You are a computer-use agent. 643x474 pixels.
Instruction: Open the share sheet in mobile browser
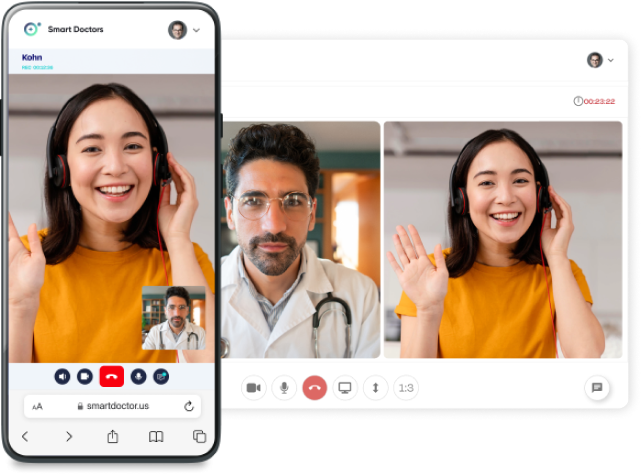pyautogui.click(x=113, y=437)
